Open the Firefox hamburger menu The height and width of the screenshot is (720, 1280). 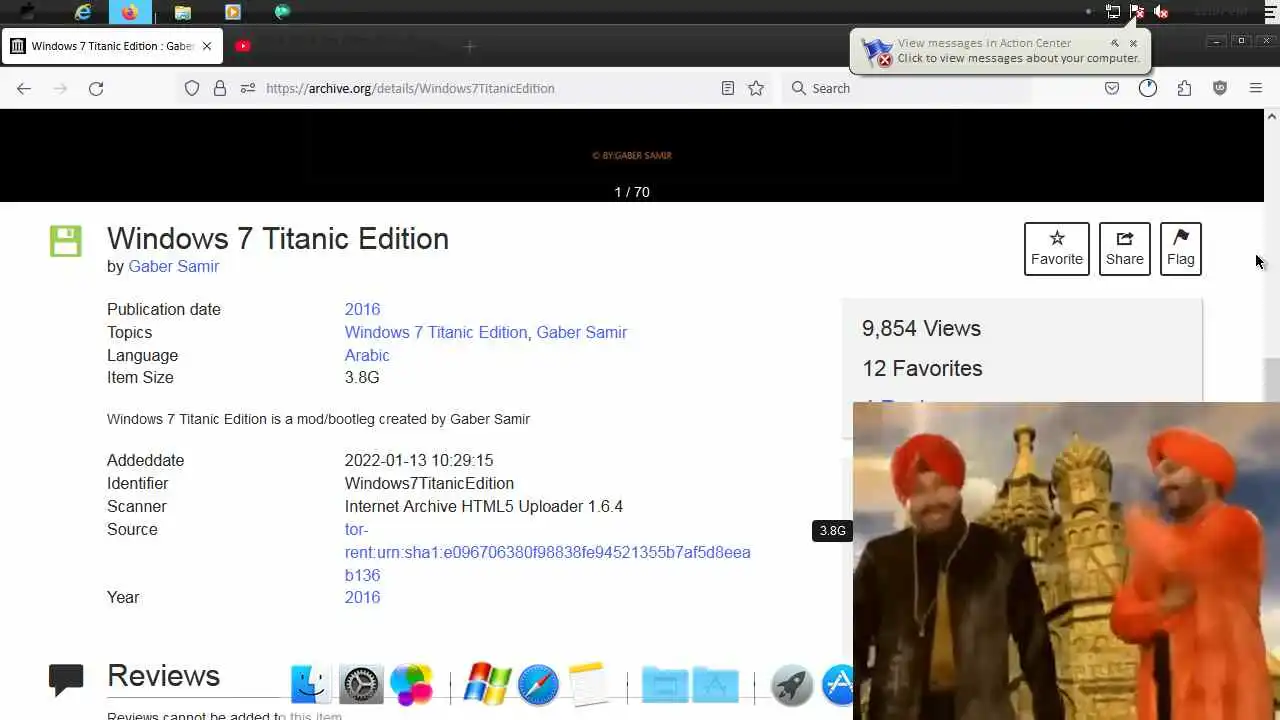(1256, 88)
